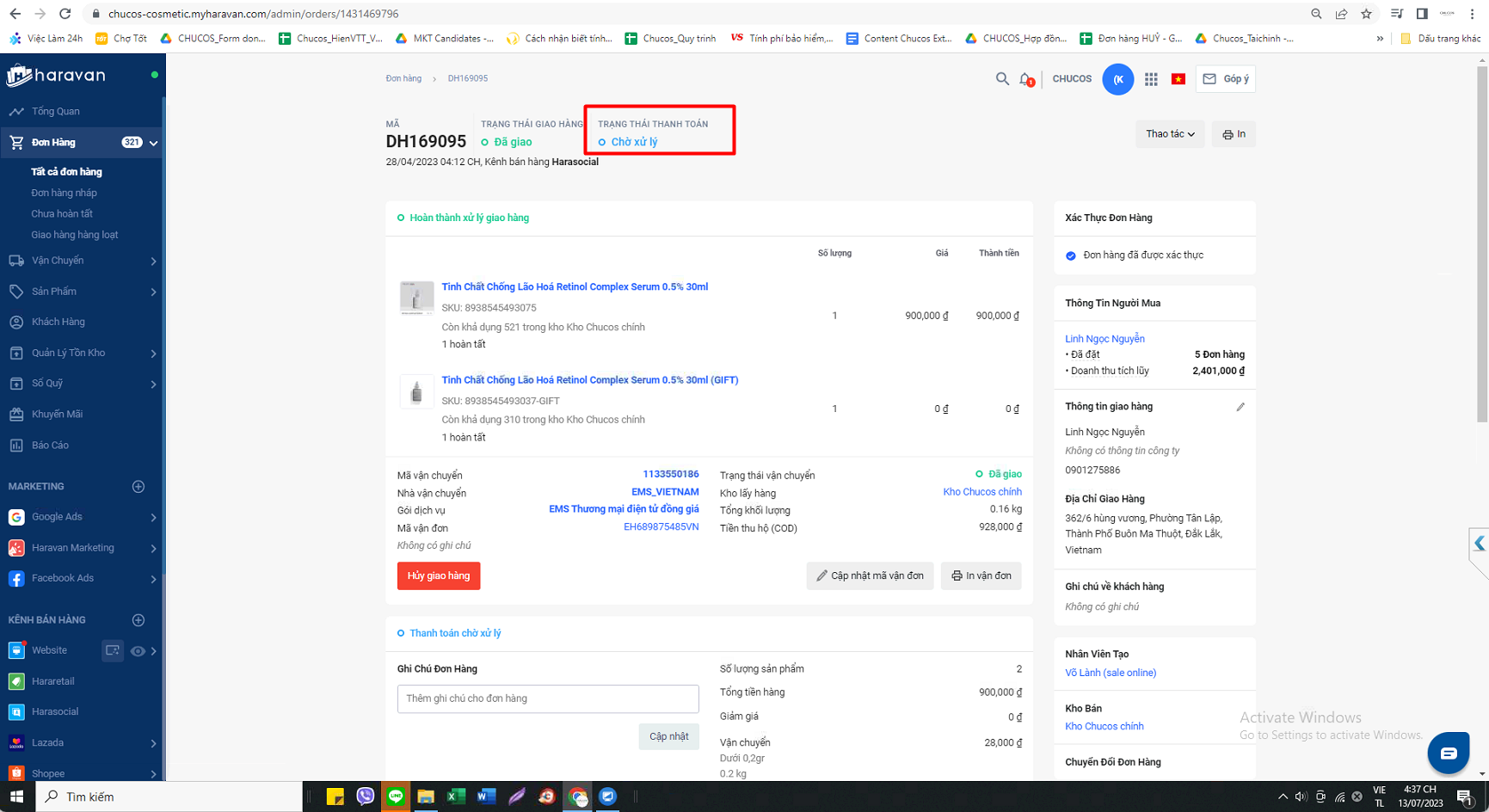Click Đơn hàng breadcrumb link
The height and width of the screenshot is (812, 1489).
pyautogui.click(x=403, y=78)
